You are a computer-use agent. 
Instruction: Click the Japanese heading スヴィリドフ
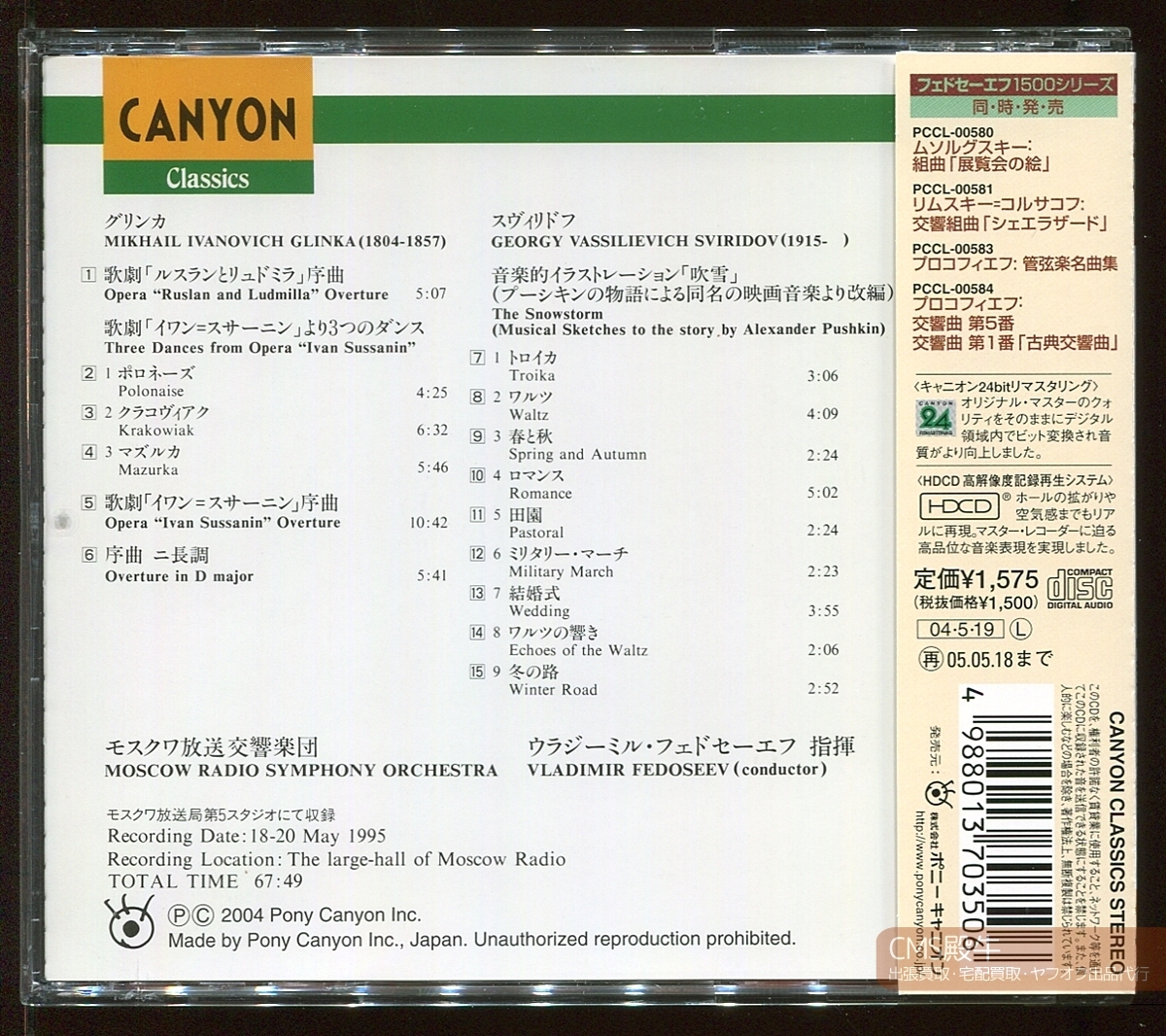(533, 222)
